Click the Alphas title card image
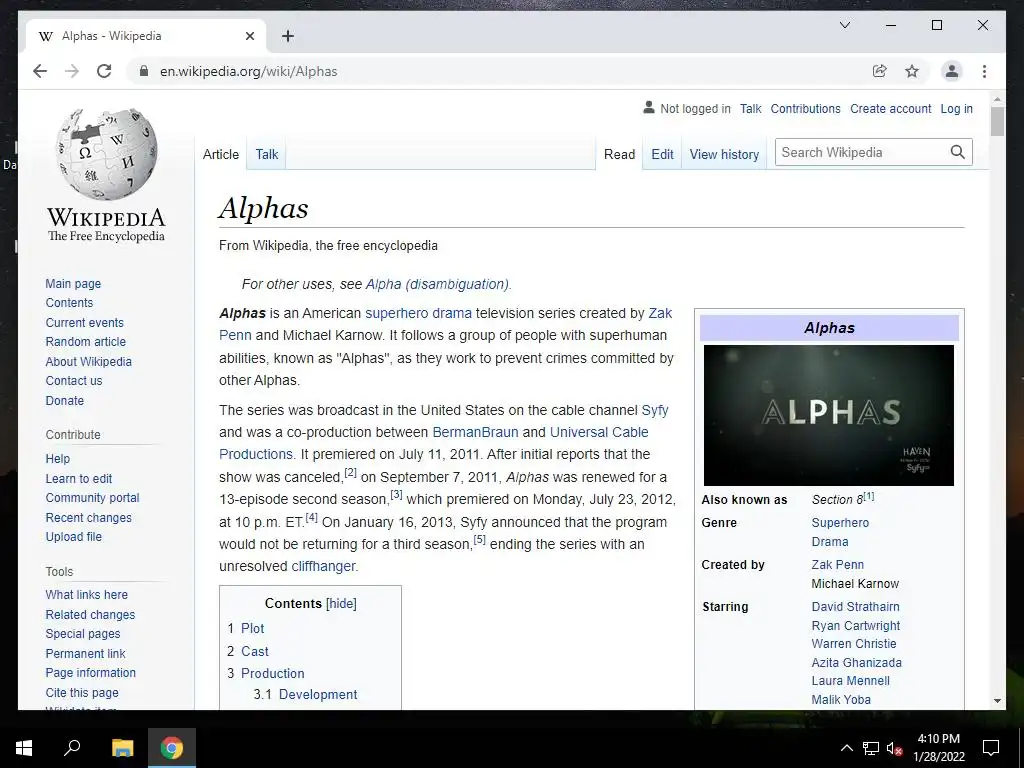Image resolution: width=1024 pixels, height=768 pixels. 829,415
